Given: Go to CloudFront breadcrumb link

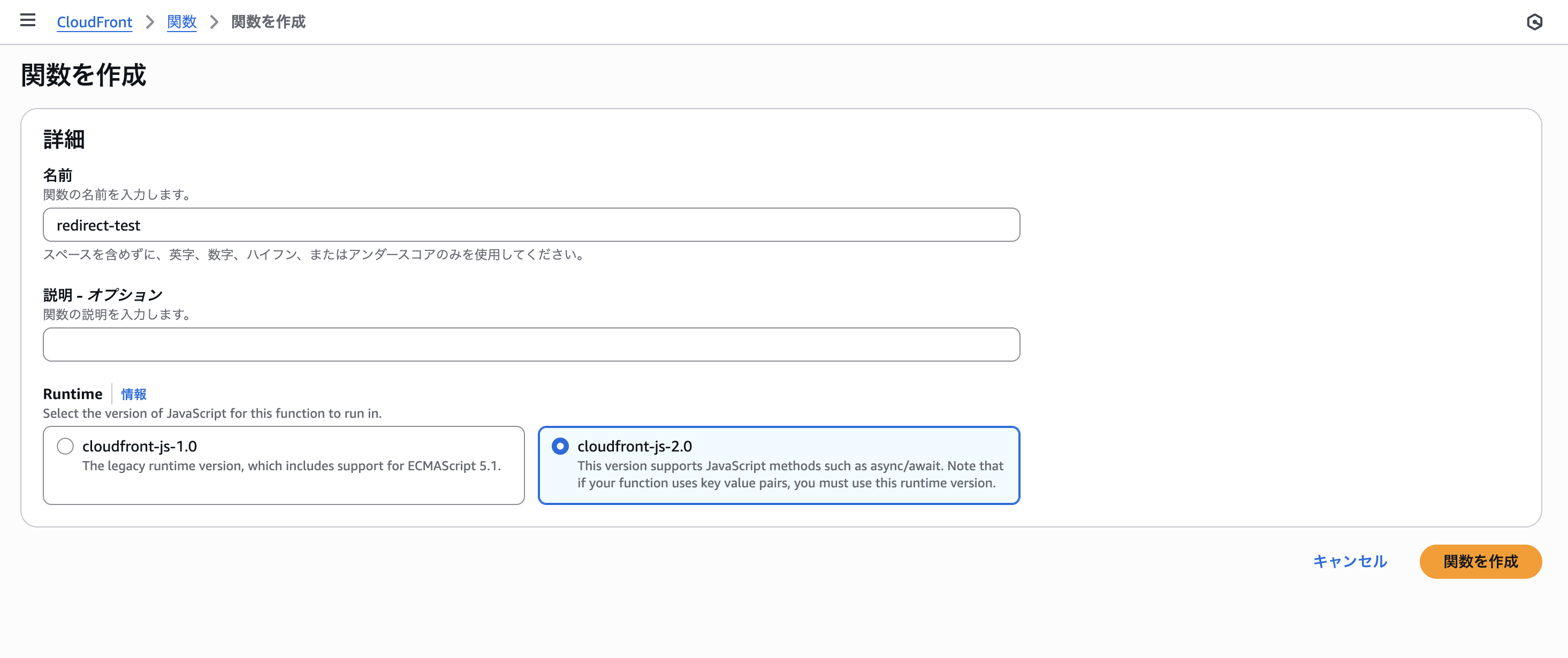Looking at the screenshot, I should 94,22.
